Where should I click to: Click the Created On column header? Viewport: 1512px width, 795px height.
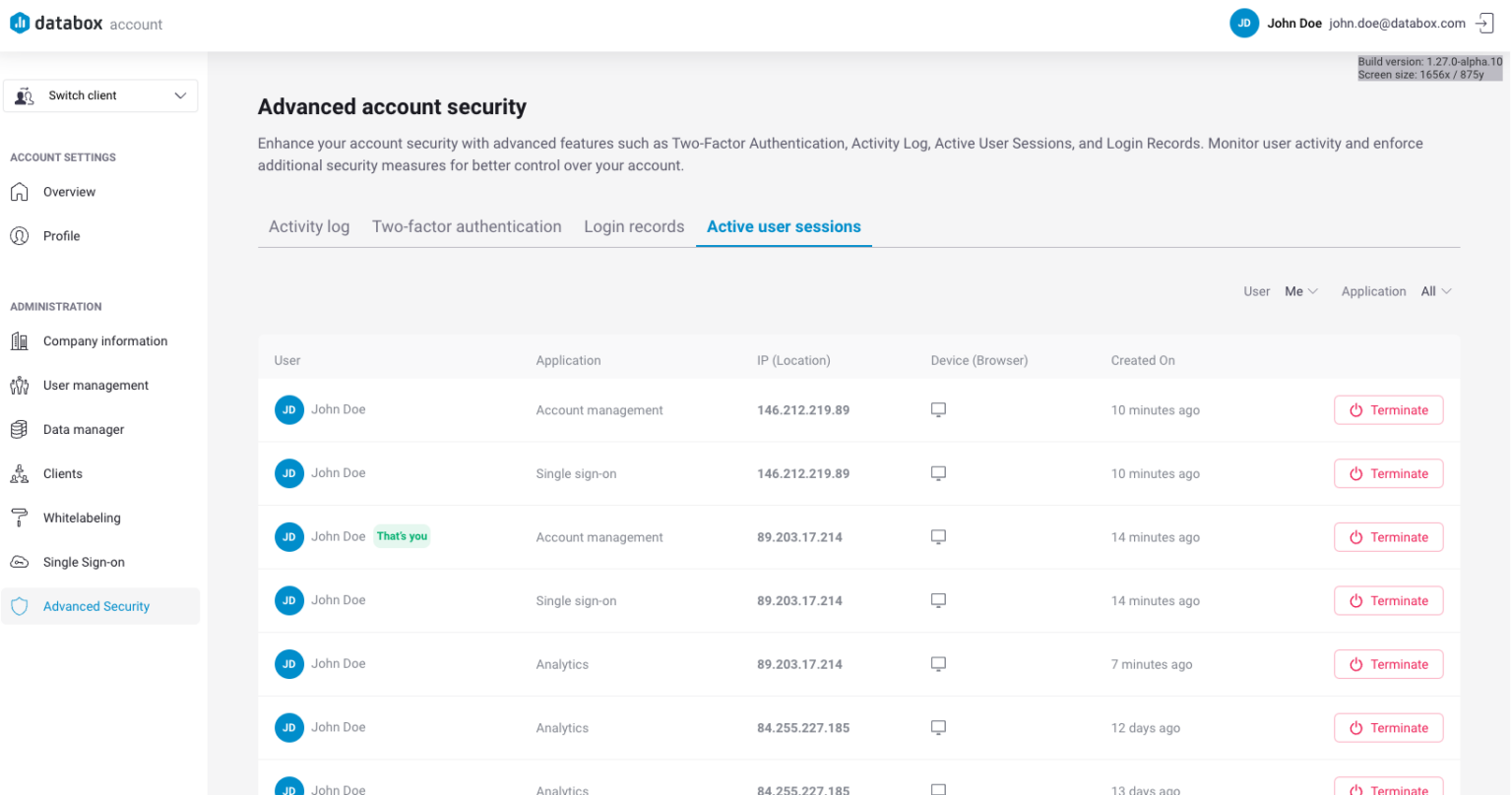pyautogui.click(x=1143, y=360)
